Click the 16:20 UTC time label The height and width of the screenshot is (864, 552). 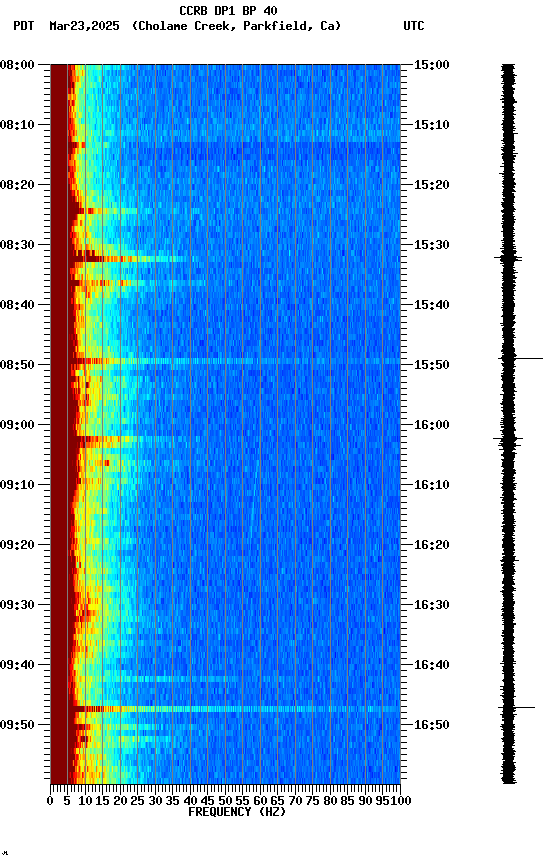click(432, 545)
